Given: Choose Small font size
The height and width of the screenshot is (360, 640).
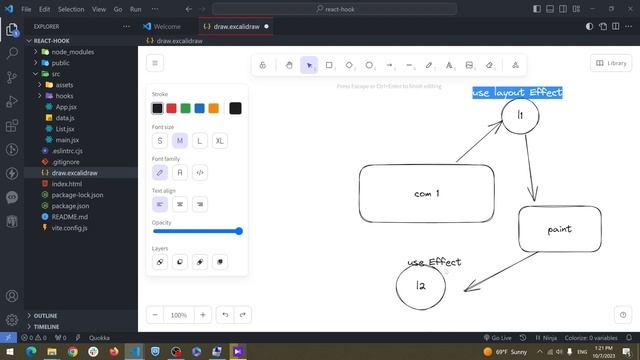Looking at the screenshot, I should tap(160, 141).
